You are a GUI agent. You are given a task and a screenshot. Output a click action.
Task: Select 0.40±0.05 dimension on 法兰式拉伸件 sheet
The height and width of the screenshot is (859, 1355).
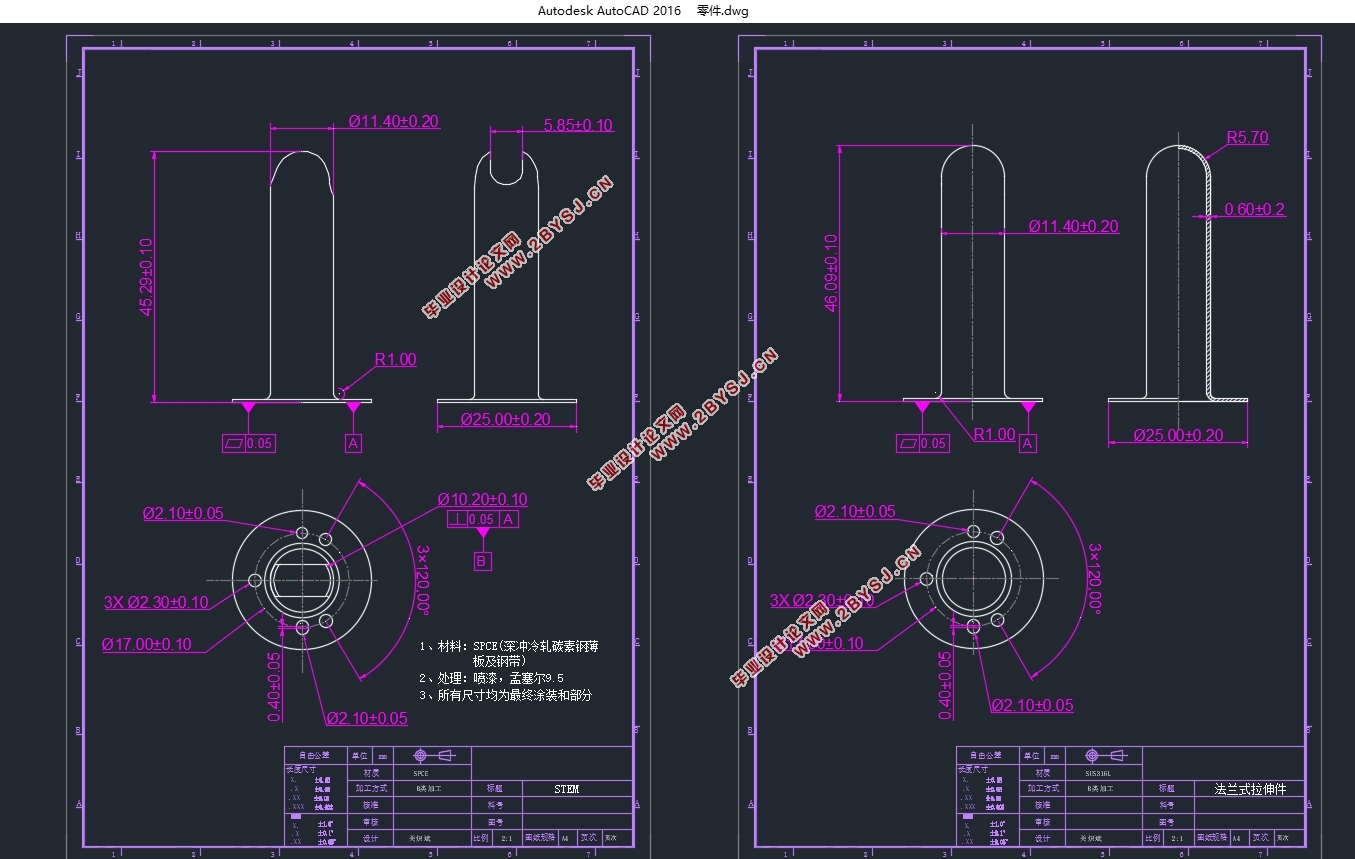coord(946,686)
